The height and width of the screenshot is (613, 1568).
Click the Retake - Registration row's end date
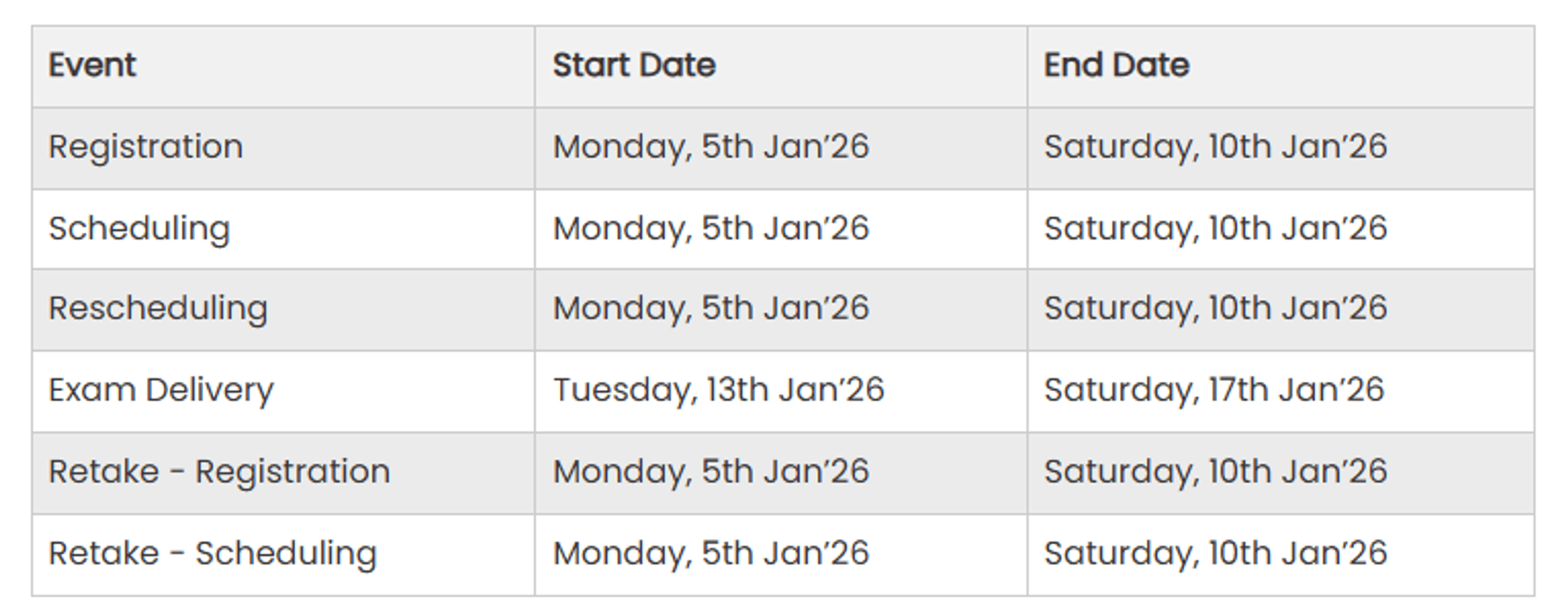pos(1215,471)
